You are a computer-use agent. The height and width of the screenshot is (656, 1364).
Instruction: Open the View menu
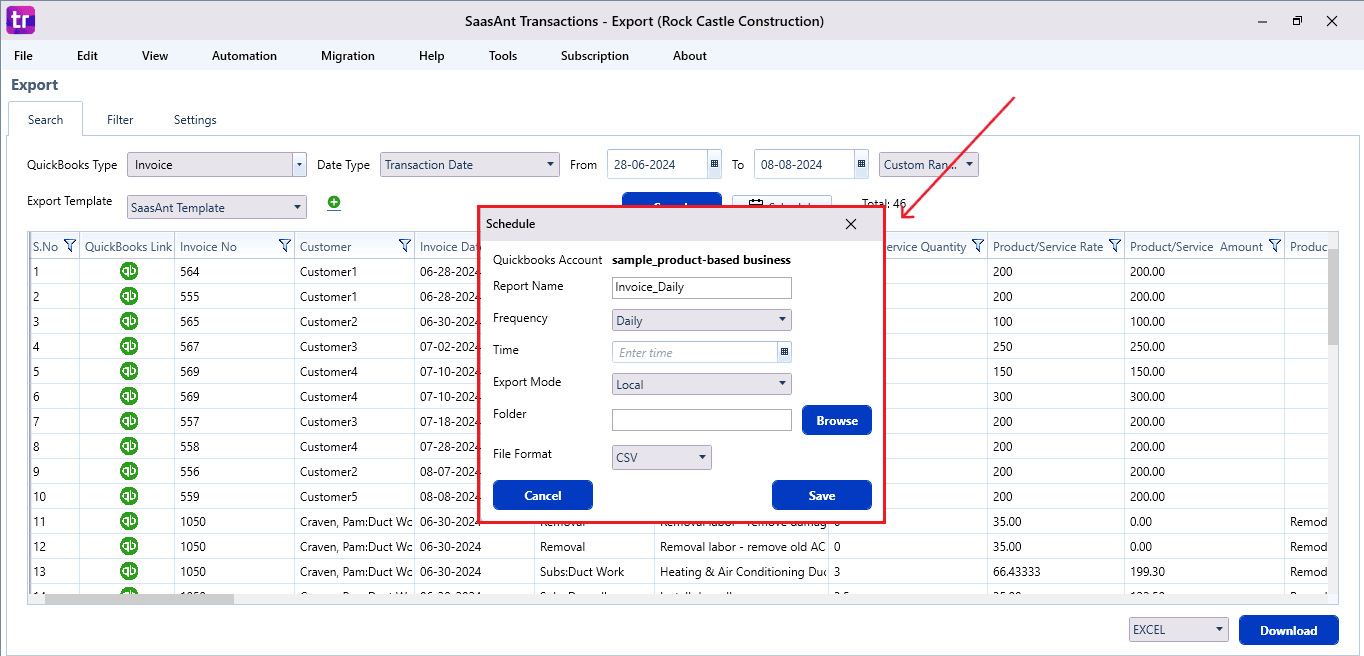[155, 56]
